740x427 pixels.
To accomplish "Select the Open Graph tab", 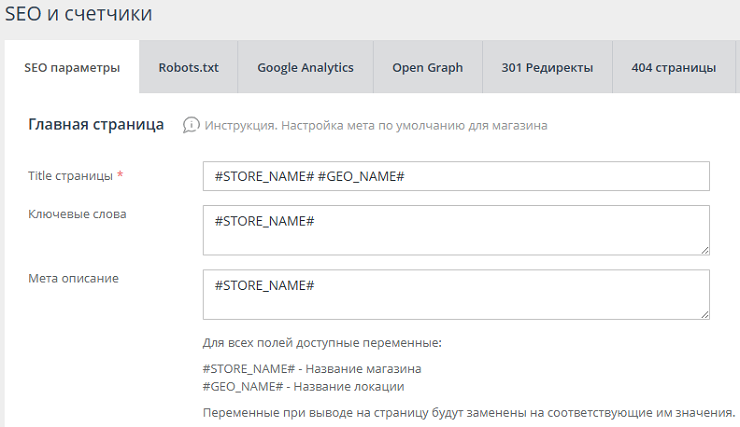I will pyautogui.click(x=427, y=68).
